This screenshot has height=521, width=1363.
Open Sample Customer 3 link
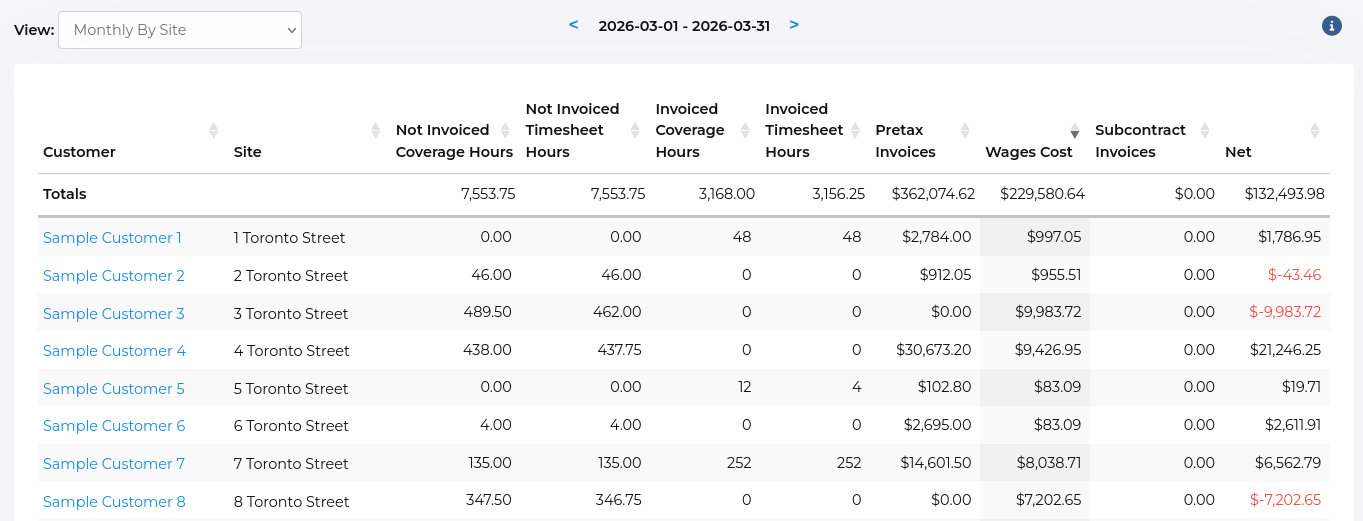113,314
